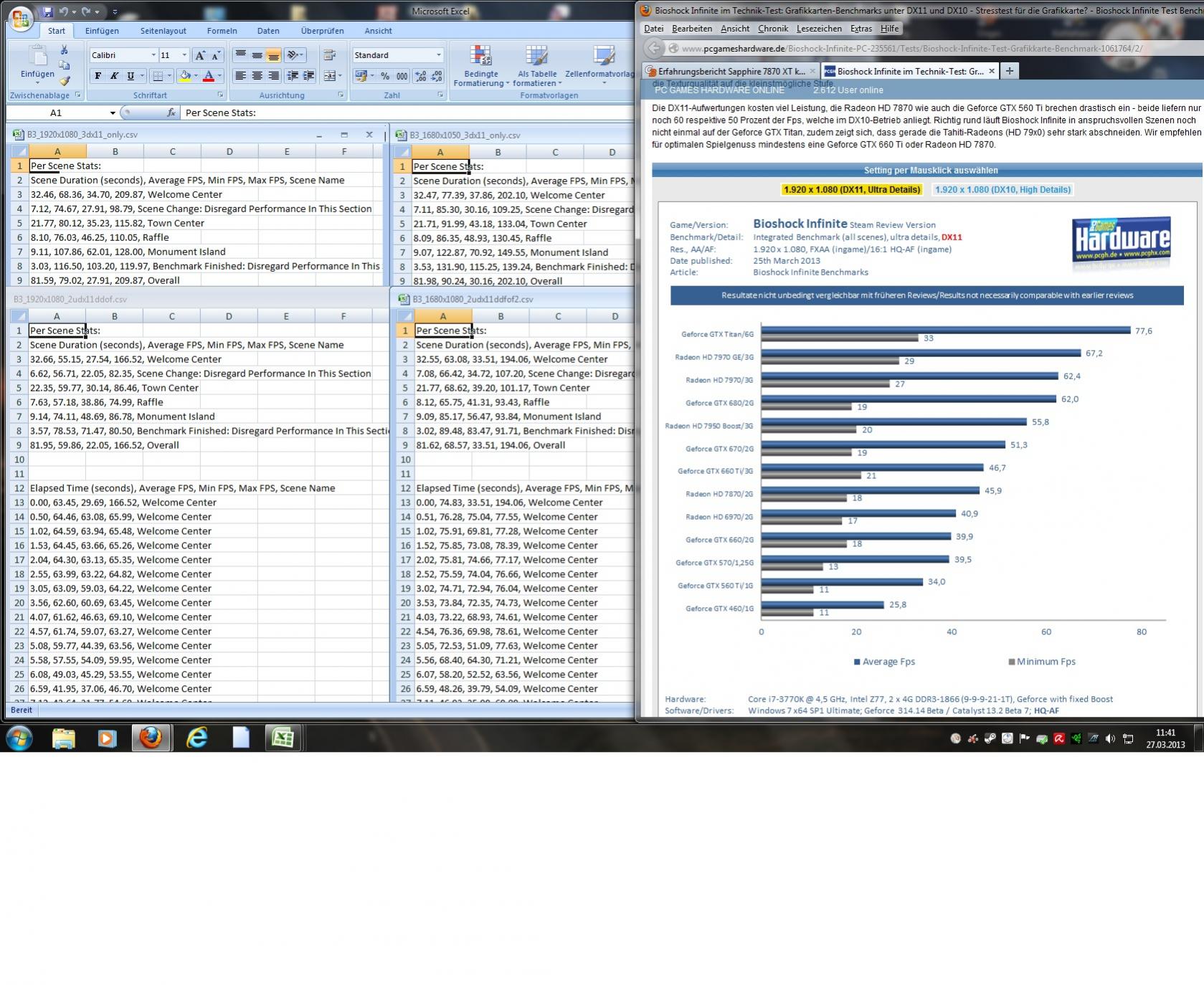The height and width of the screenshot is (985, 1204).
Task: Open the font size 11 dropdown
Action: tap(184, 55)
